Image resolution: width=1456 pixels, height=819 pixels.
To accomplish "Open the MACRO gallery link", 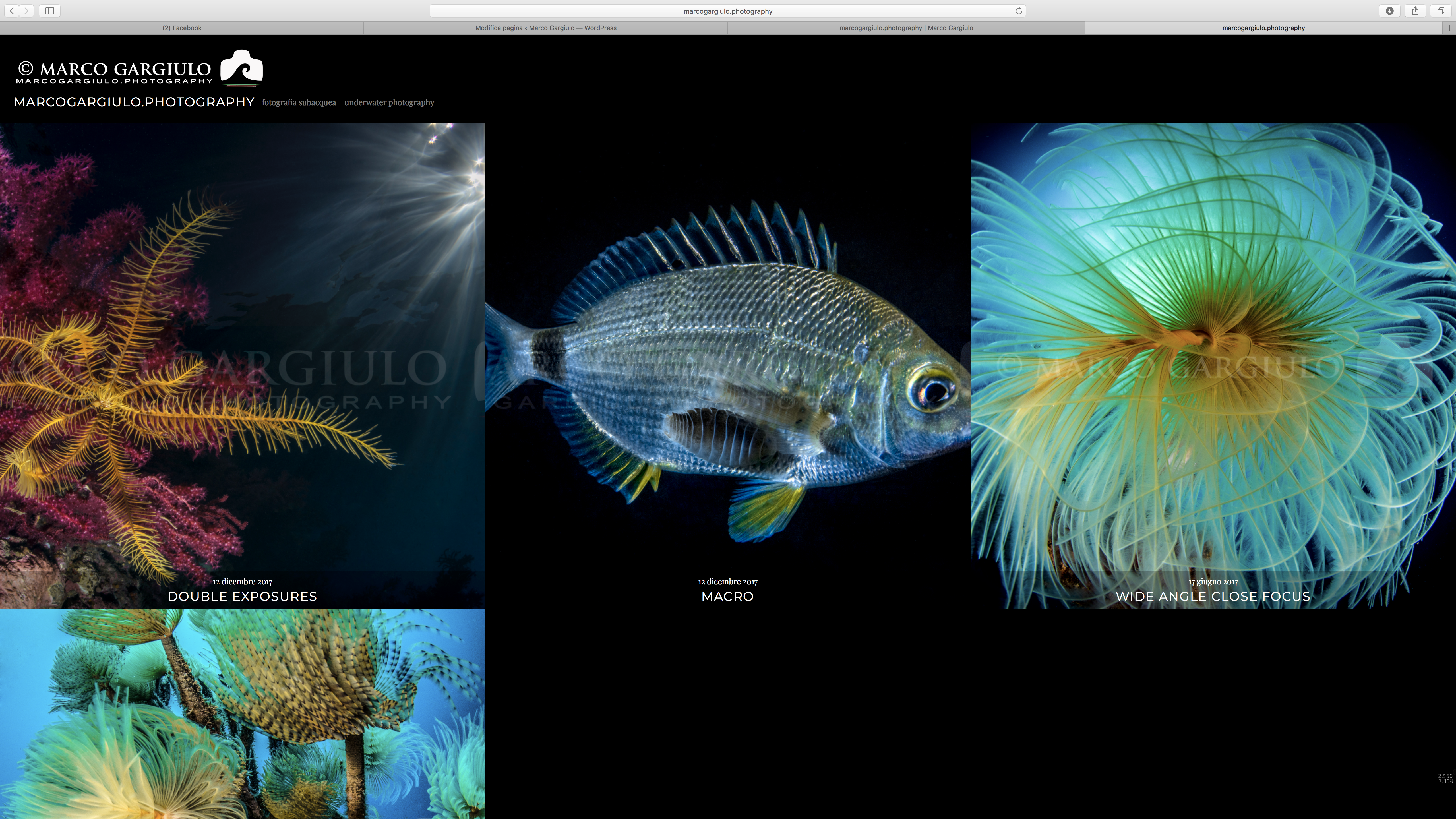I will 727,596.
